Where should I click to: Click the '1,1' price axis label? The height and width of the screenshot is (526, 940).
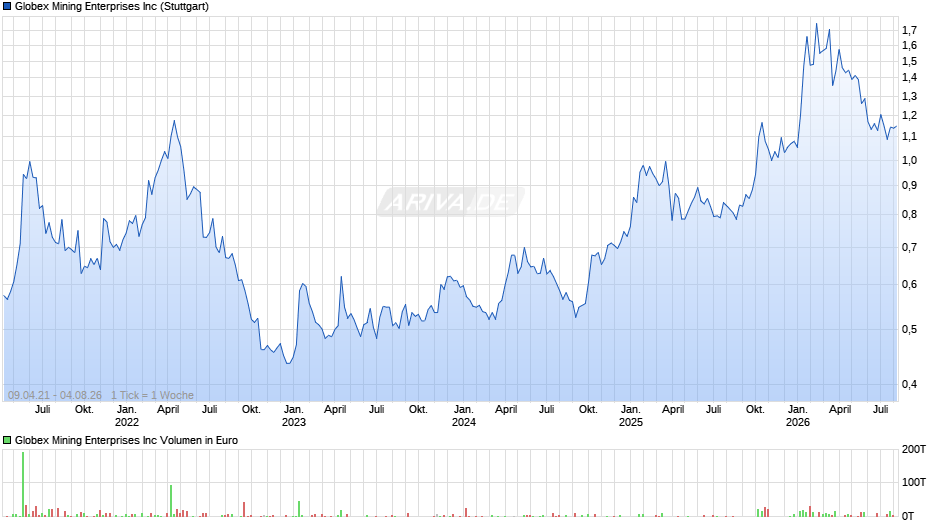click(909, 136)
